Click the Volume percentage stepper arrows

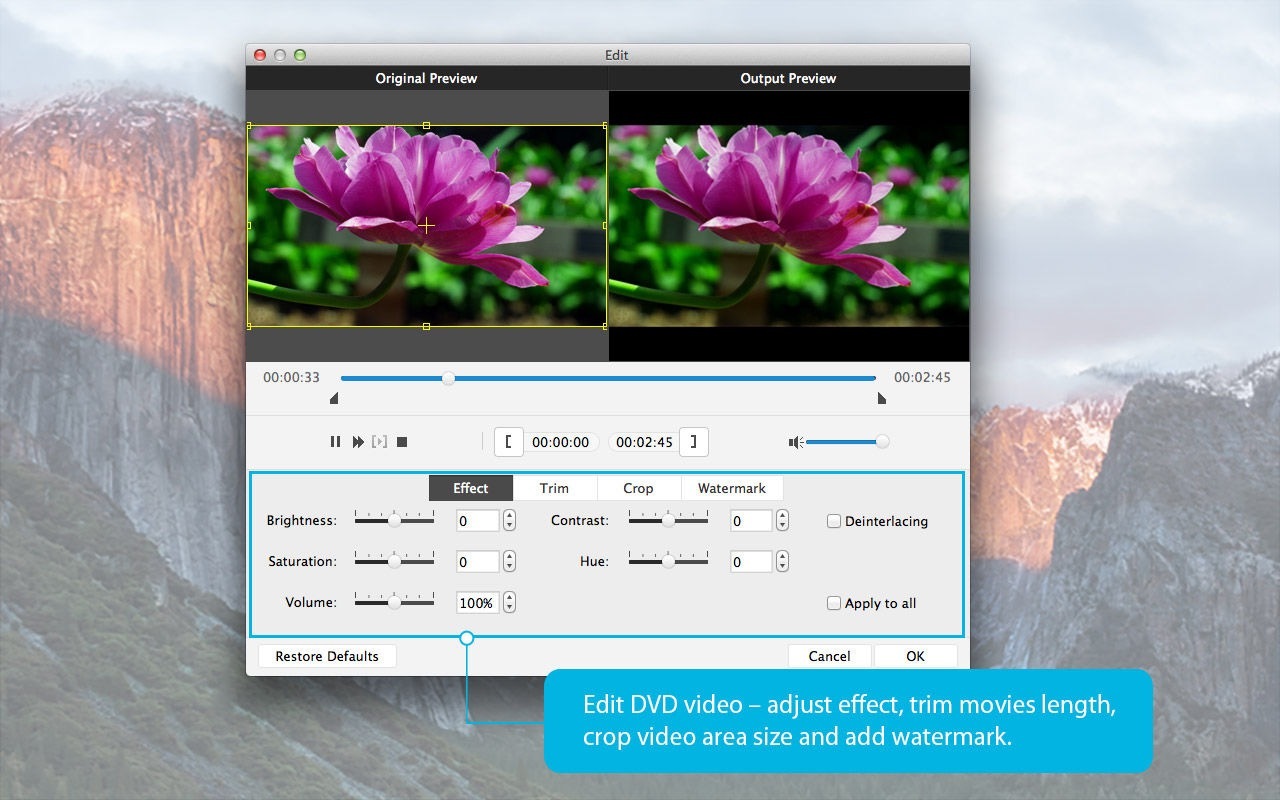click(509, 602)
